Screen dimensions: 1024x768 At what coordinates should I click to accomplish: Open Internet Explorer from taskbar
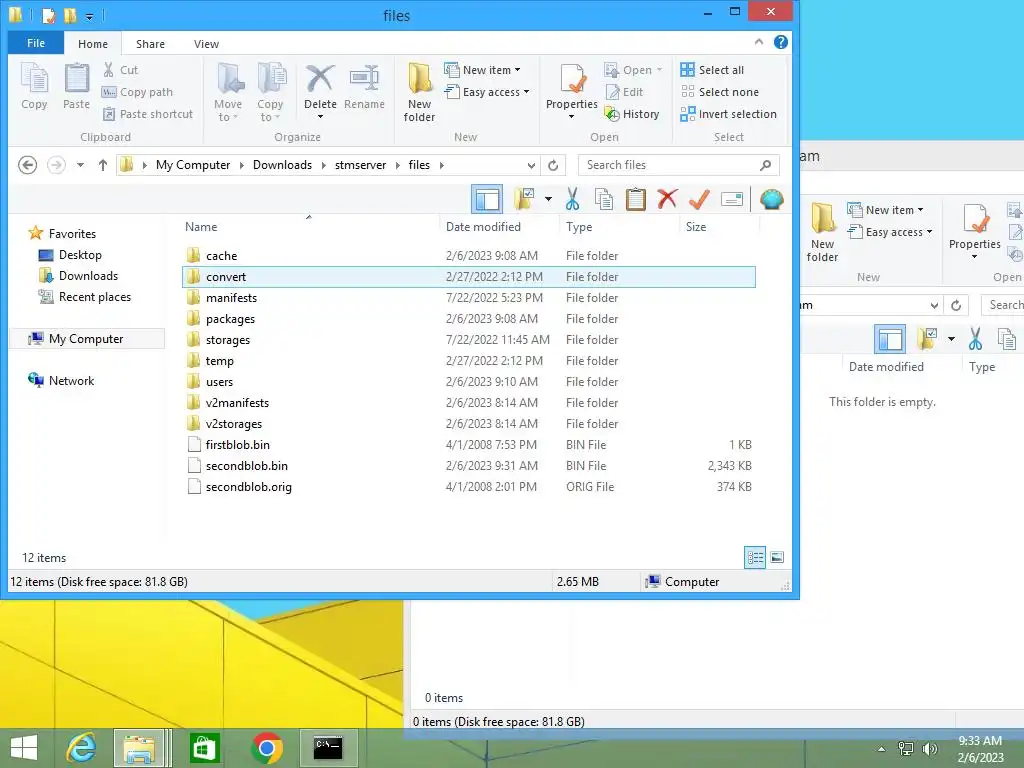click(82, 748)
